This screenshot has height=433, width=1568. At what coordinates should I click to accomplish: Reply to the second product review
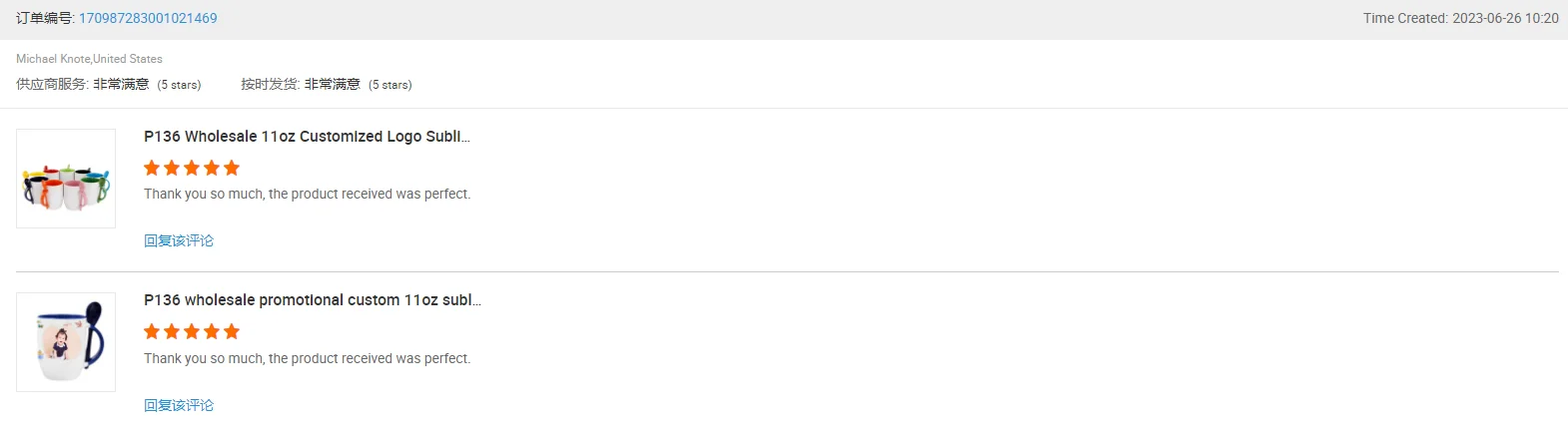[179, 405]
